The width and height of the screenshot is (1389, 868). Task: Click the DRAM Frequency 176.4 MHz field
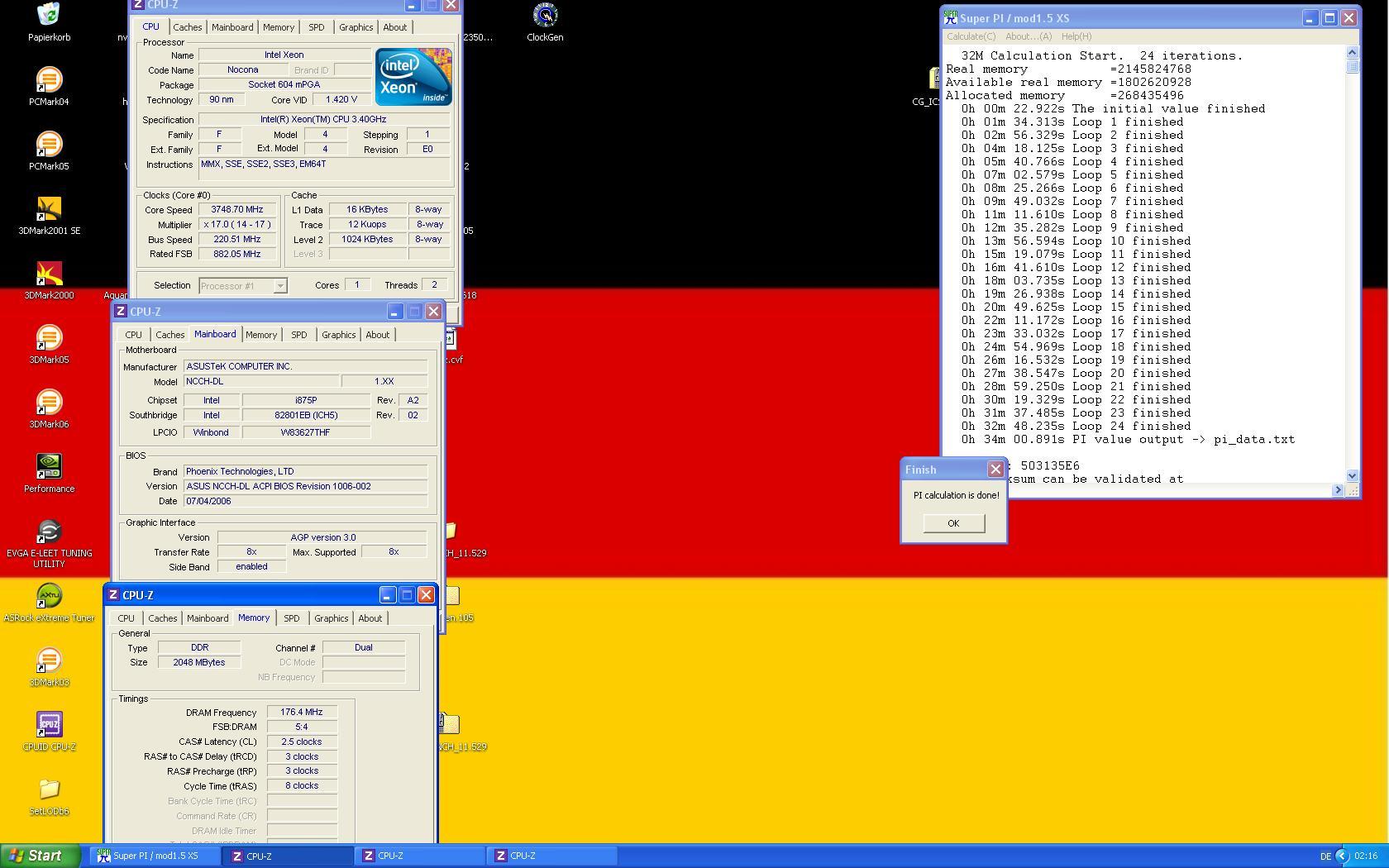(302, 712)
